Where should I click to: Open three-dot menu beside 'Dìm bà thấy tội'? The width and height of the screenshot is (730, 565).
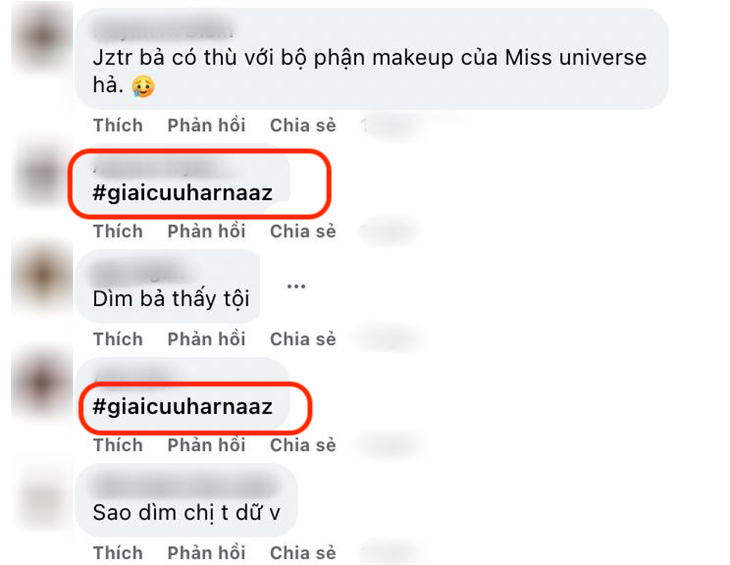click(296, 286)
